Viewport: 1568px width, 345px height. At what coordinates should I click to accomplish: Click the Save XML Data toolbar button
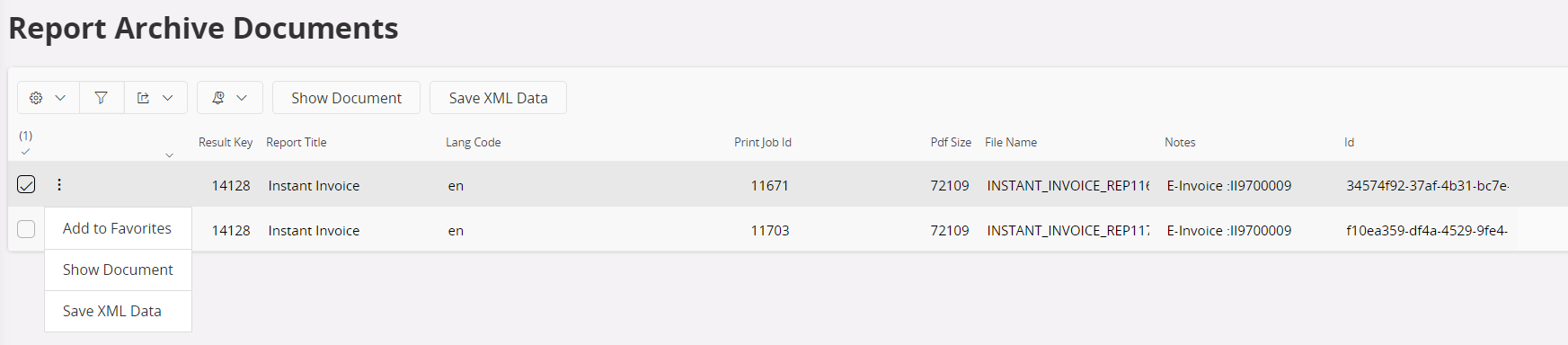point(498,98)
